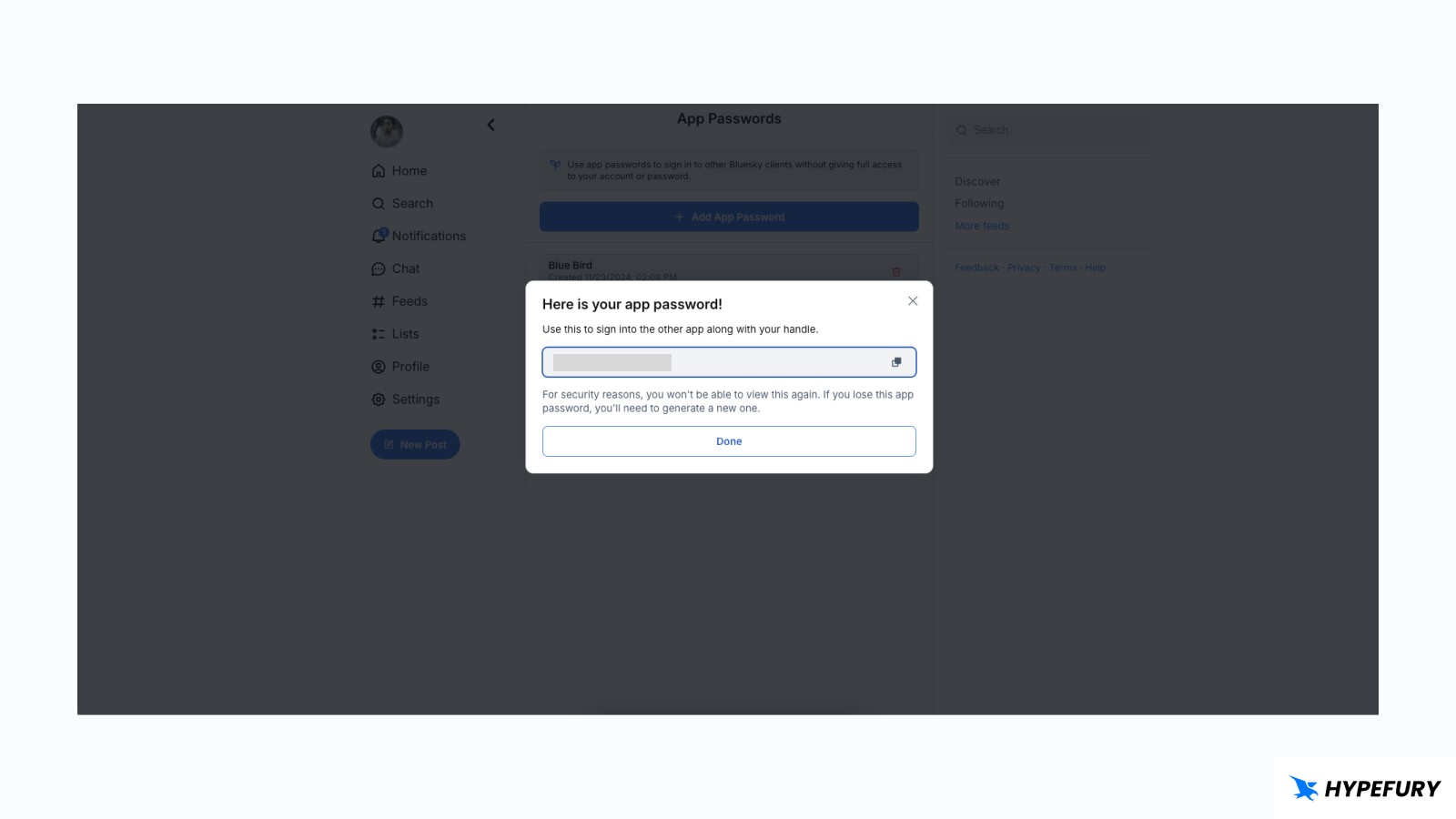This screenshot has width=1456, height=819.
Task: Open Notifications from the sidebar
Action: point(379,235)
